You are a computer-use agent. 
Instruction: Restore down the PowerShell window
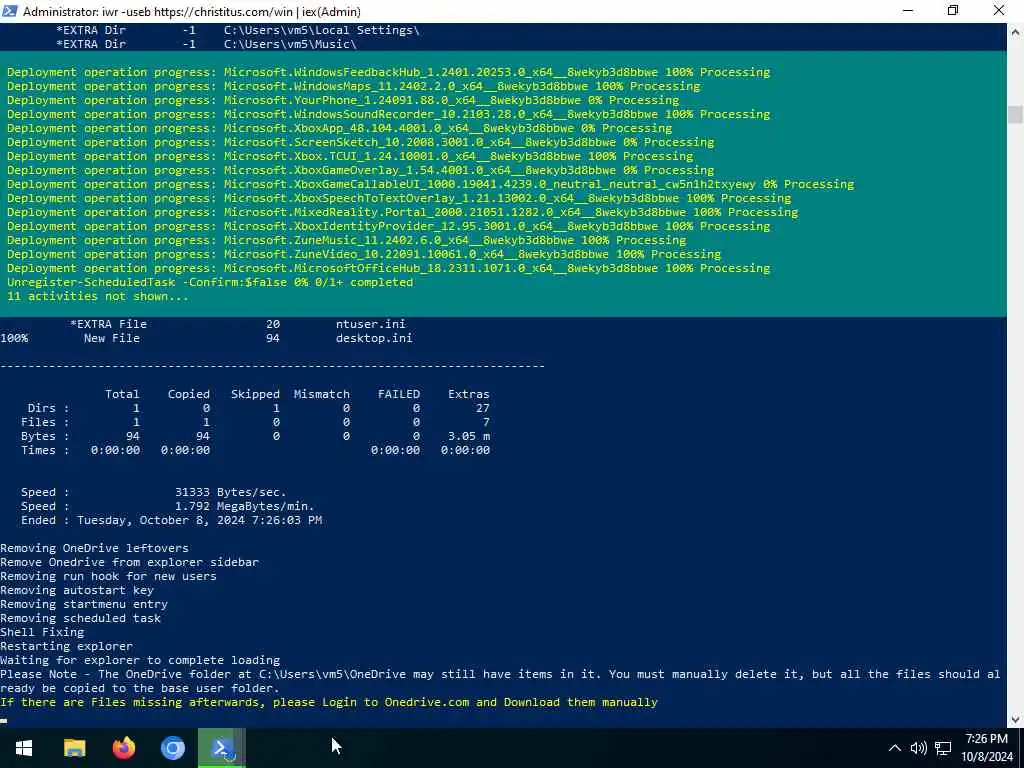pyautogui.click(x=953, y=11)
